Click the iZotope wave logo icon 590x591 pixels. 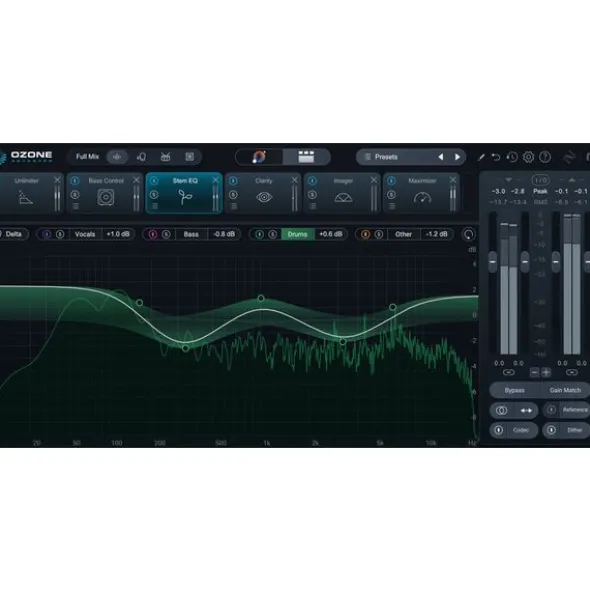[x=570, y=157]
